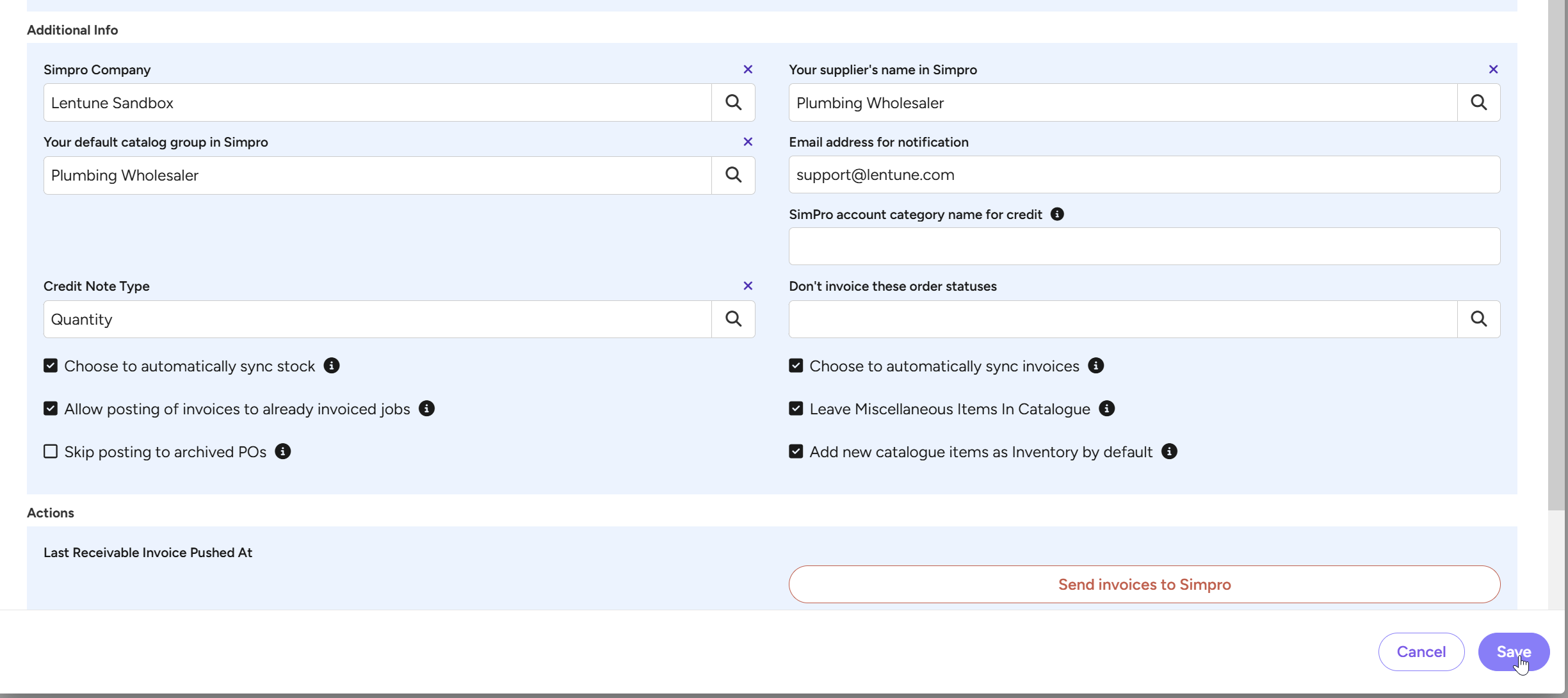Uncheck Add new catalogue items as Inventory

click(x=796, y=451)
